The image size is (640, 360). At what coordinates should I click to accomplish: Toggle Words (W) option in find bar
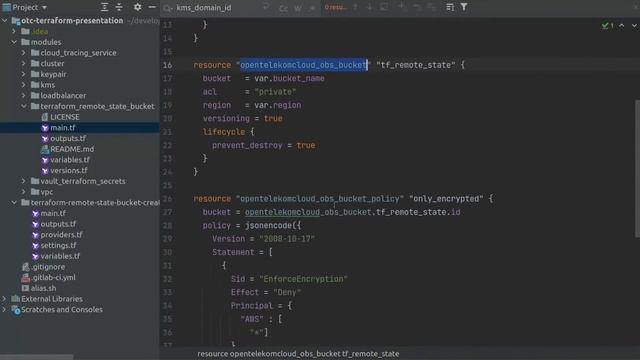[x=298, y=8]
